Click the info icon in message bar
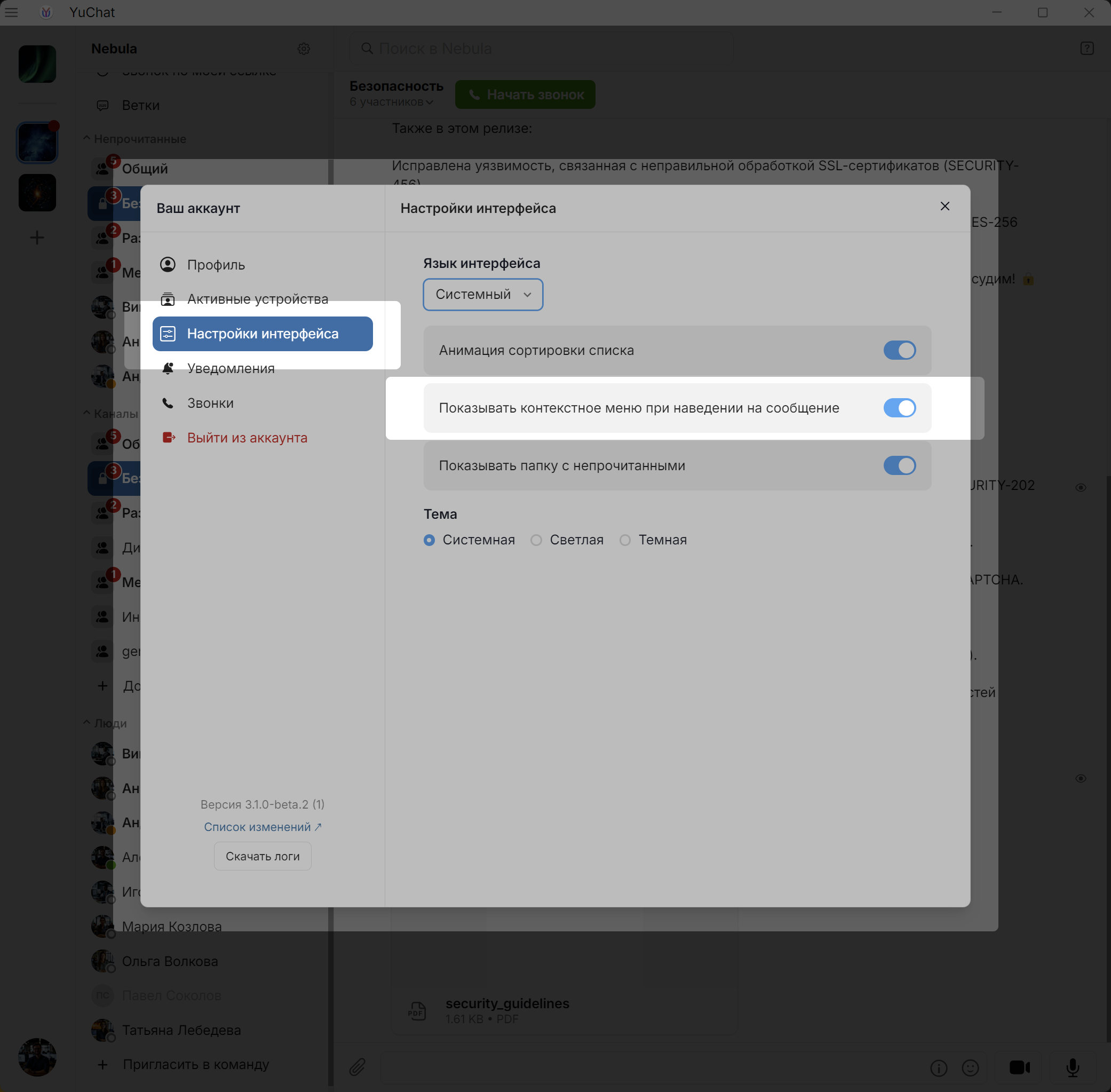1111x1092 pixels. pos(939,1068)
